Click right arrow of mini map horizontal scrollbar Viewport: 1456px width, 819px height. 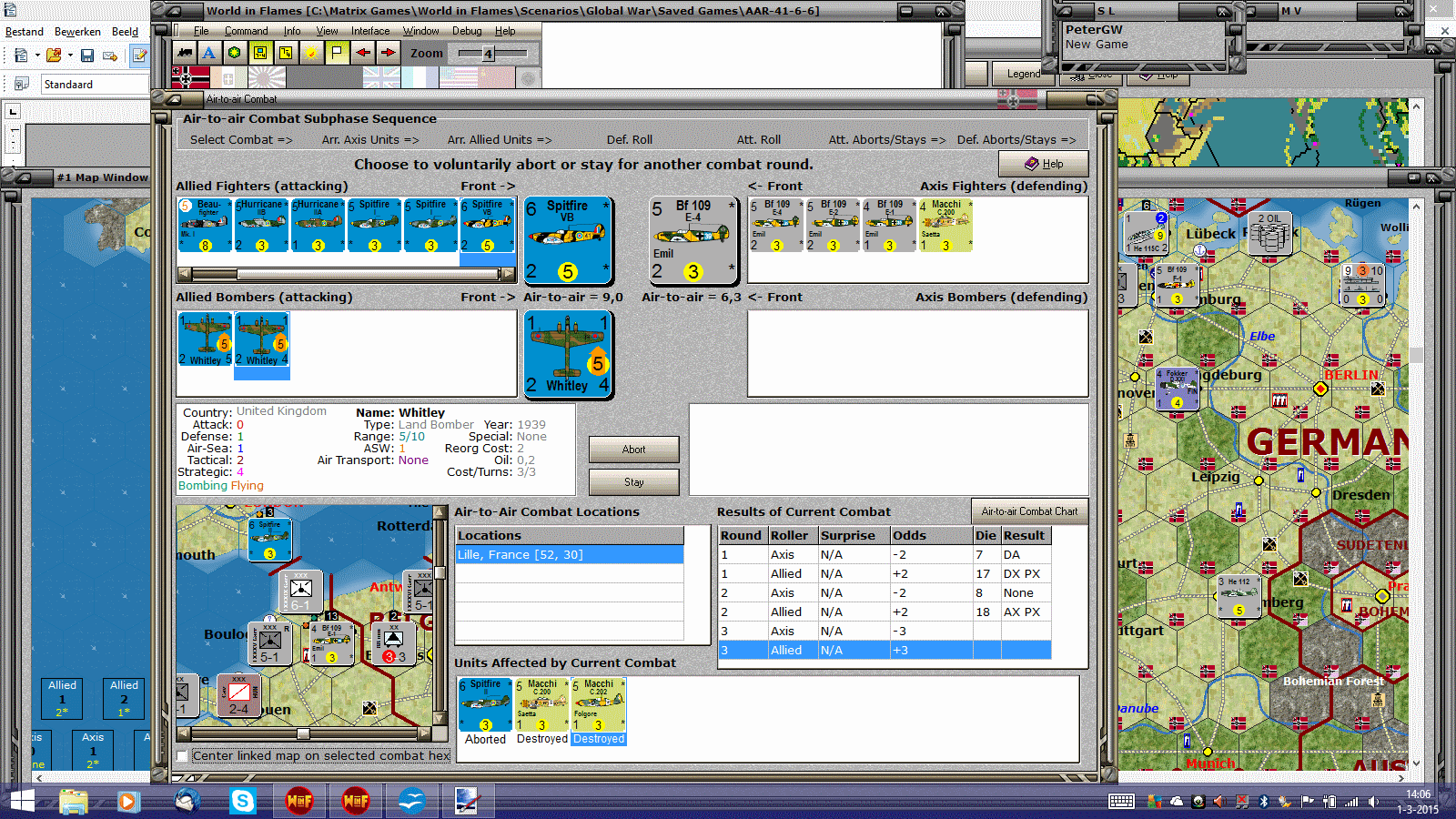424,733
